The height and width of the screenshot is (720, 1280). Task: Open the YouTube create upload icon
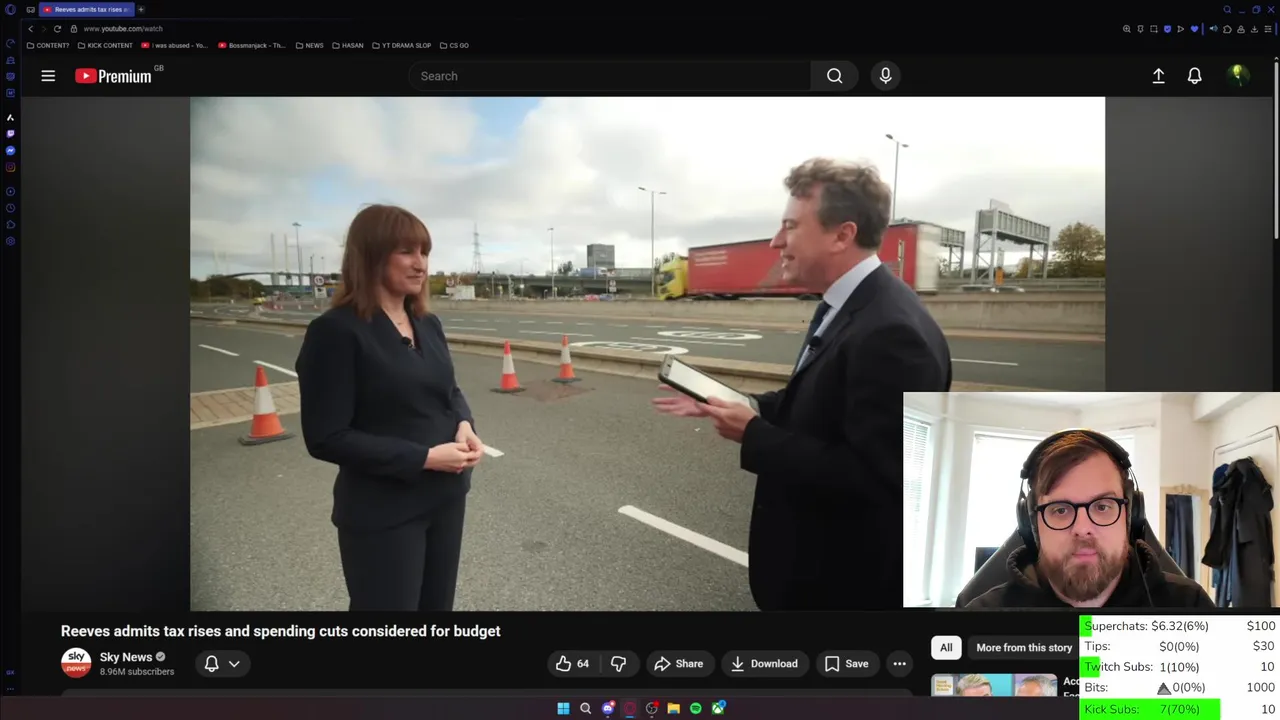1158,76
